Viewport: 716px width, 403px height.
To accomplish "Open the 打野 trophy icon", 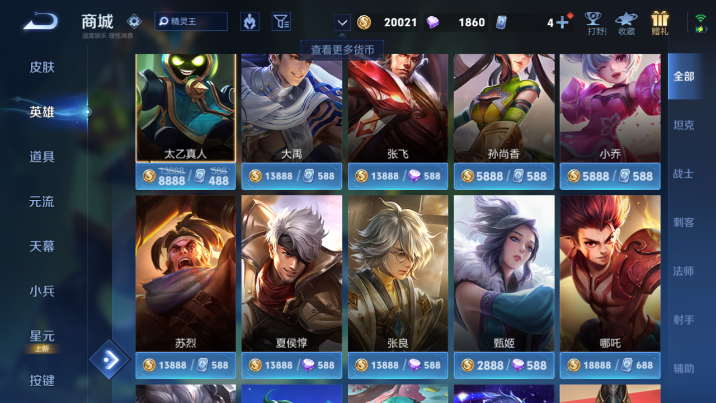I will point(593,23).
